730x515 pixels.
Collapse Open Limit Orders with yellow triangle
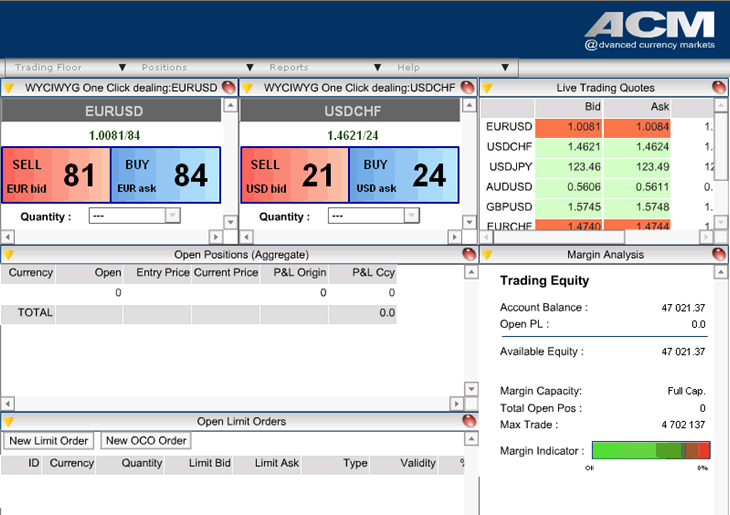9,422
